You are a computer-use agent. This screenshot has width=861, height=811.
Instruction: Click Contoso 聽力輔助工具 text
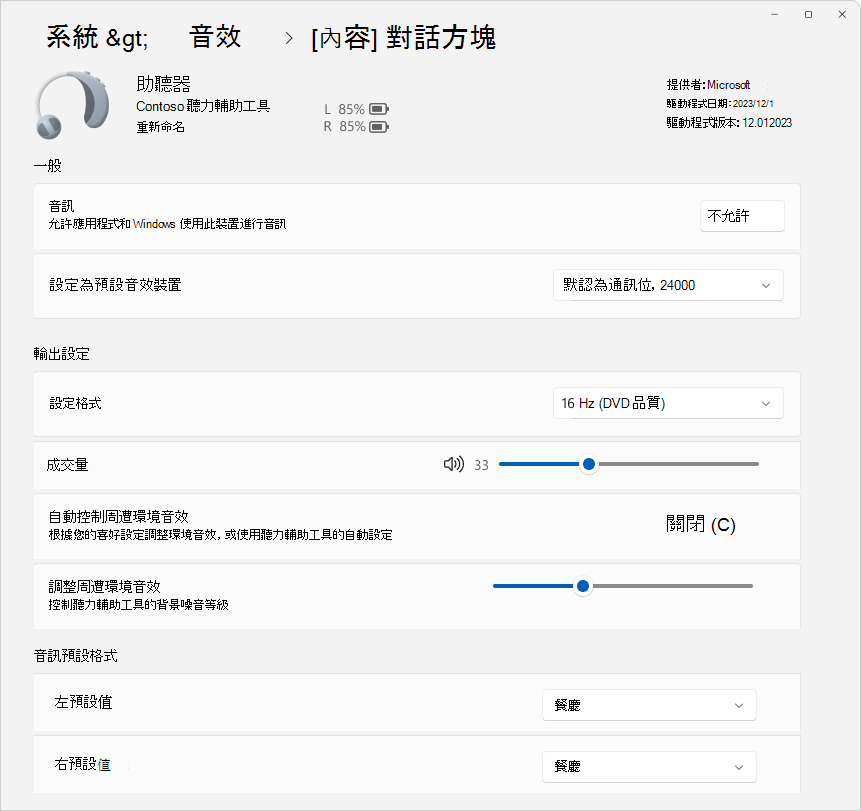click(x=203, y=106)
